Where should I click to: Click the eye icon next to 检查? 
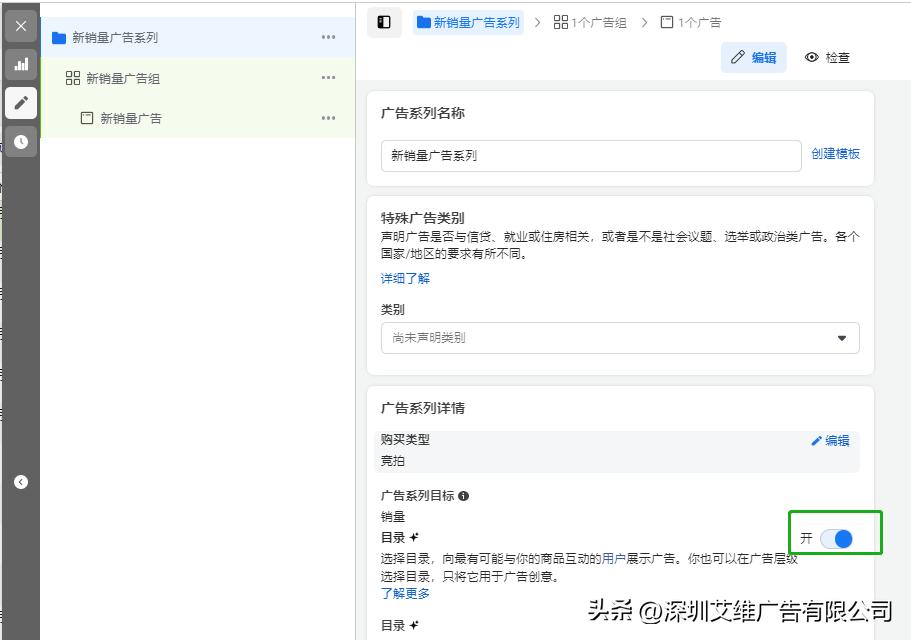[811, 57]
